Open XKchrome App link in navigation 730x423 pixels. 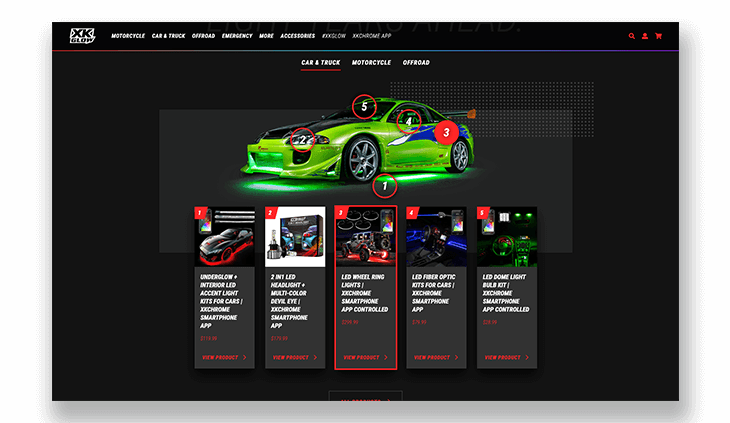pyautogui.click(x=372, y=36)
